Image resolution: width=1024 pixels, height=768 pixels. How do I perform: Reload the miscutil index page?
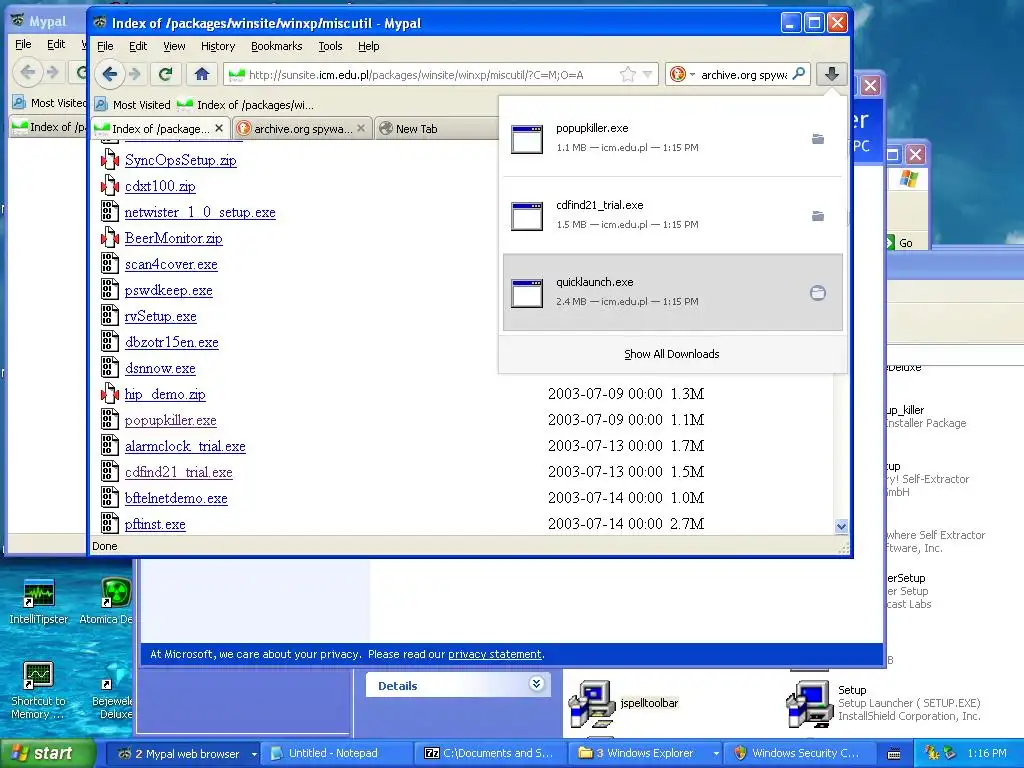pyautogui.click(x=165, y=74)
